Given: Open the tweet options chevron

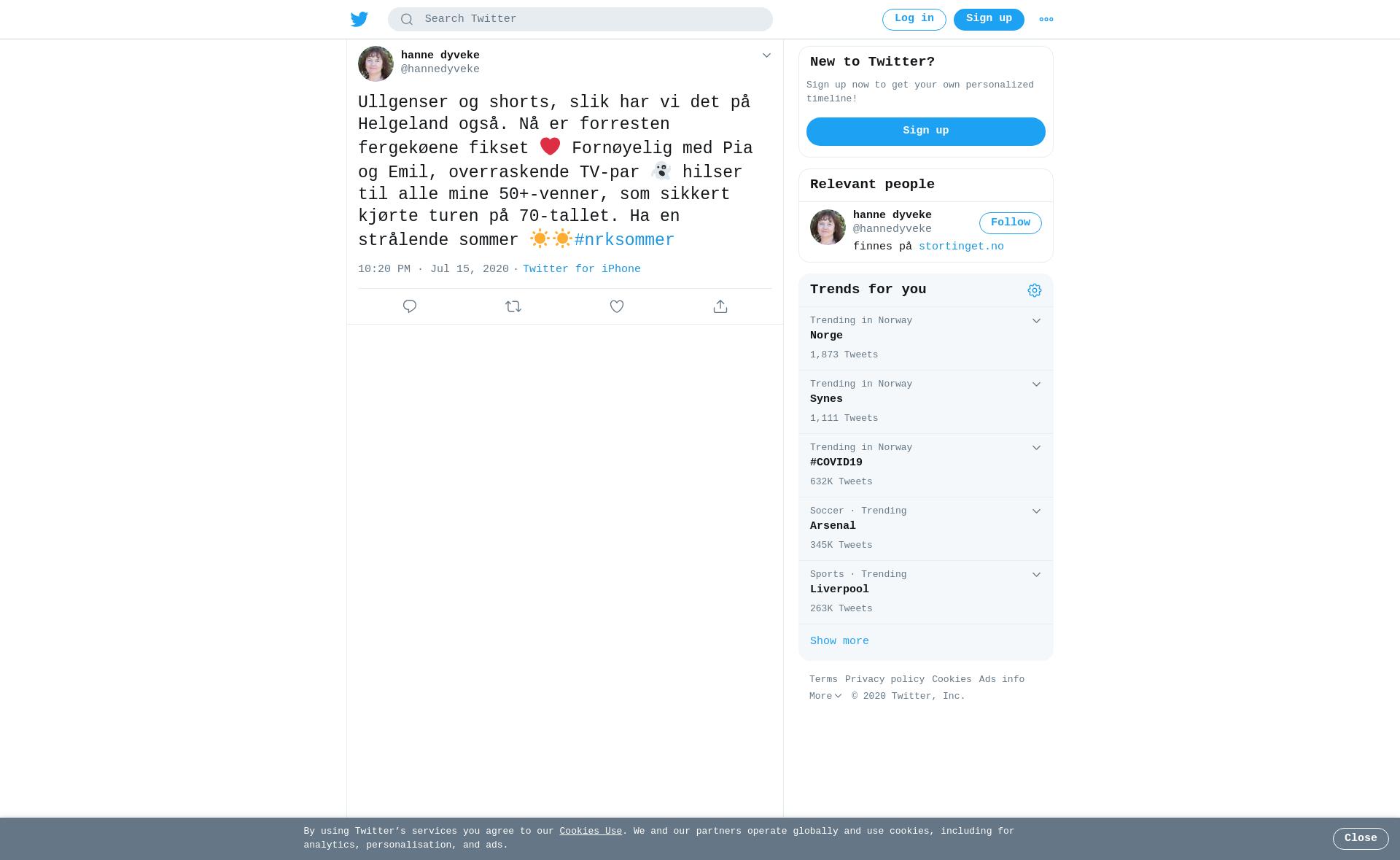Looking at the screenshot, I should pos(766,55).
